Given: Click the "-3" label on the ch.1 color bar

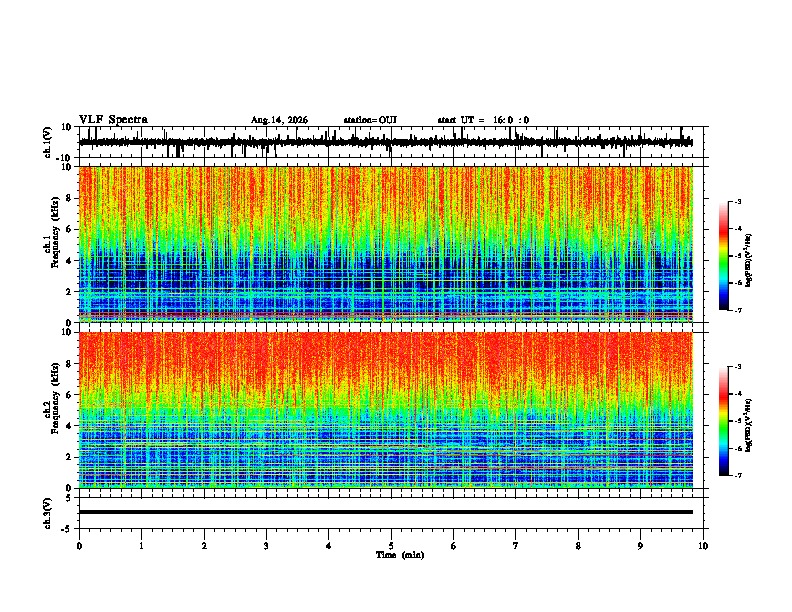Looking at the screenshot, I should click(737, 201).
